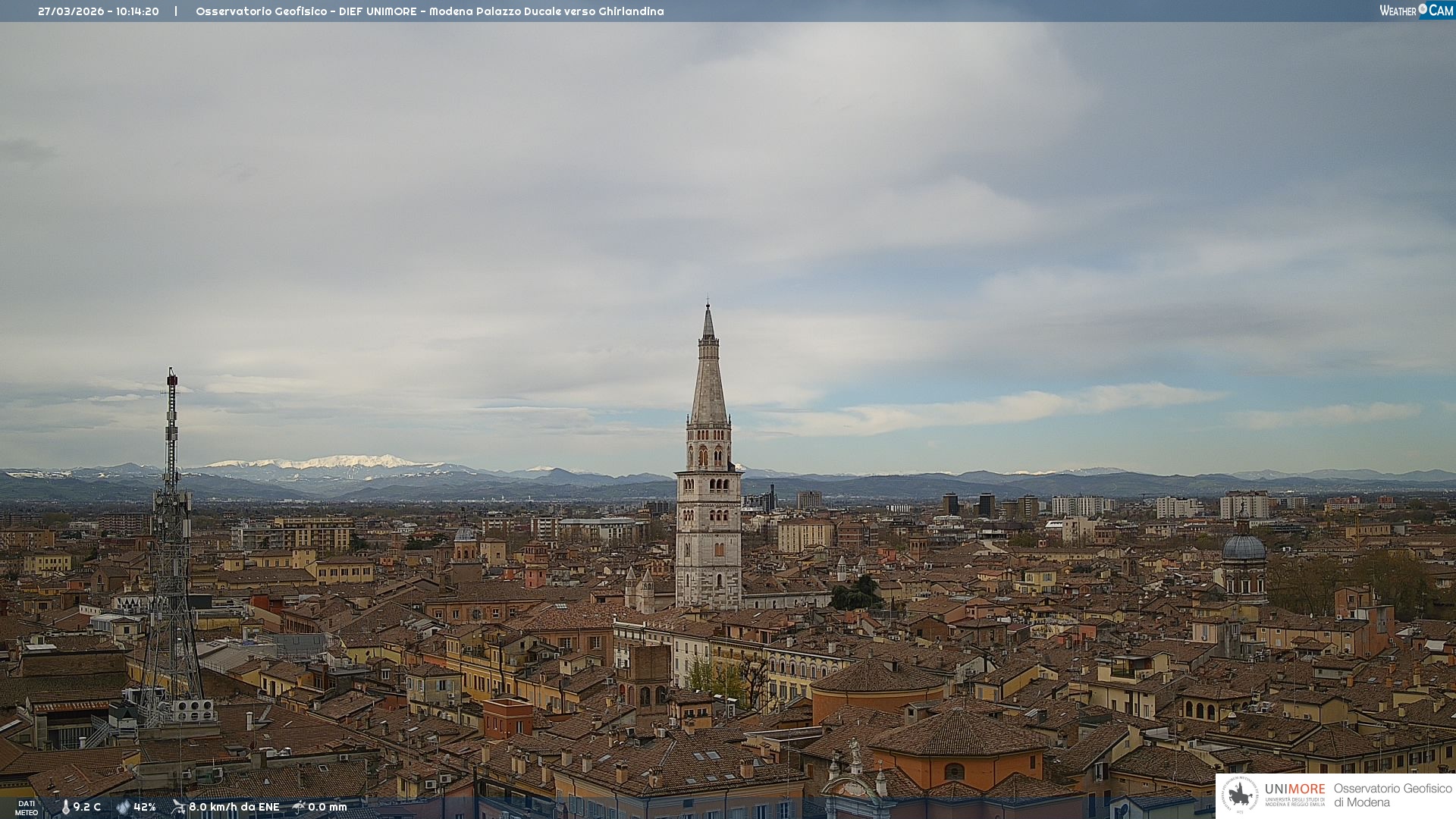The width and height of the screenshot is (1456, 819).
Task: Click the wind anemometer icon
Action: click(x=178, y=807)
